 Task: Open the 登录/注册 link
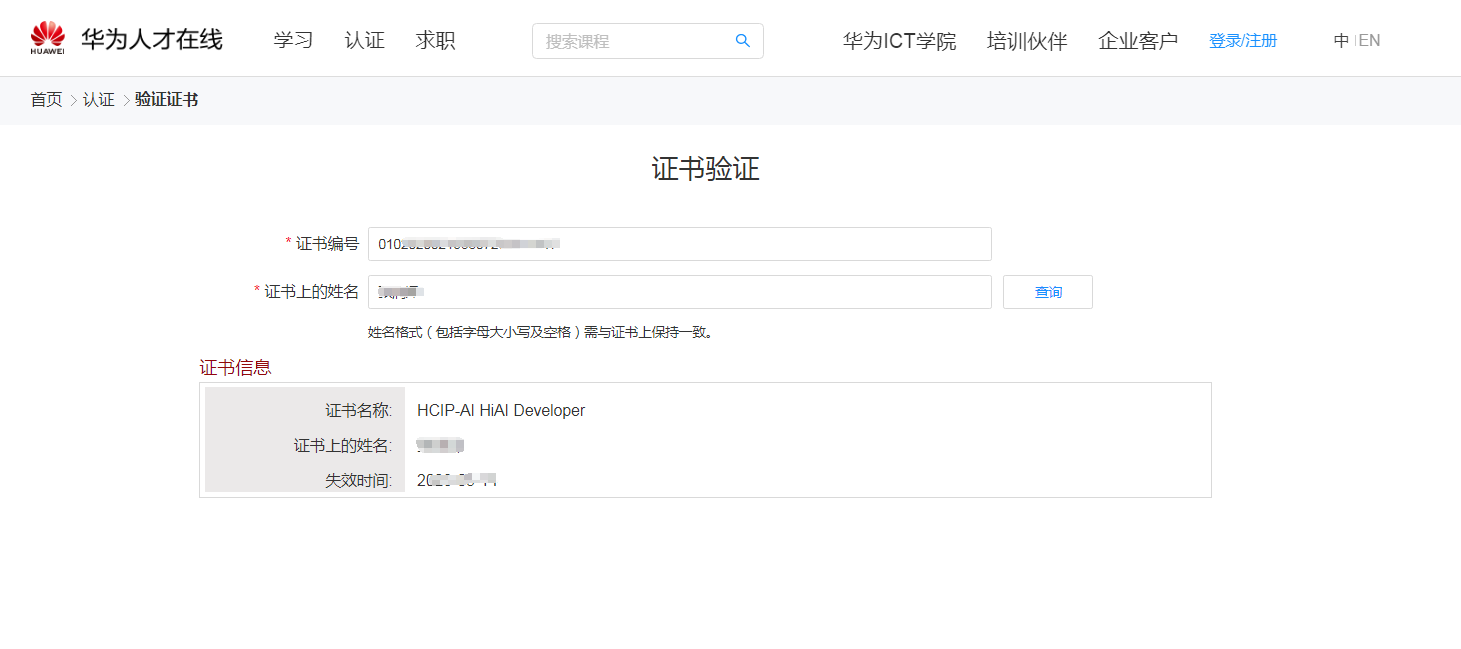pos(1242,40)
